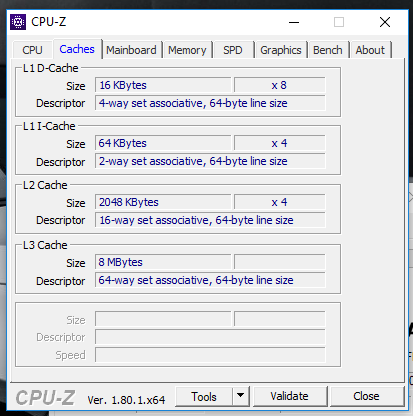Image resolution: width=413 pixels, height=416 pixels.
Task: Click the CPU-Z title text
Action: [49, 22]
